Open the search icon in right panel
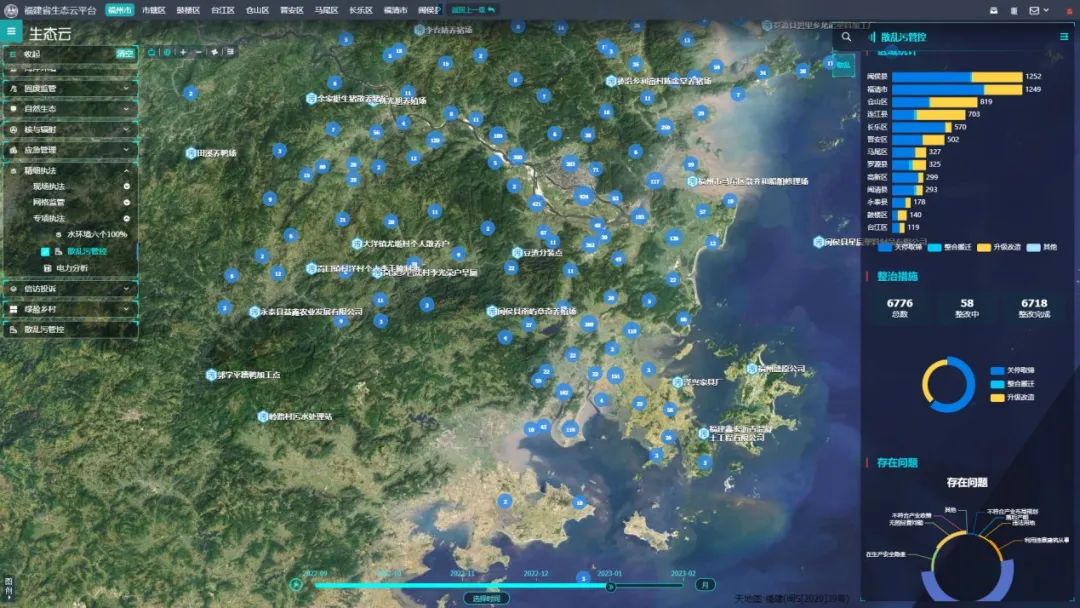1080x608 pixels. [x=847, y=37]
